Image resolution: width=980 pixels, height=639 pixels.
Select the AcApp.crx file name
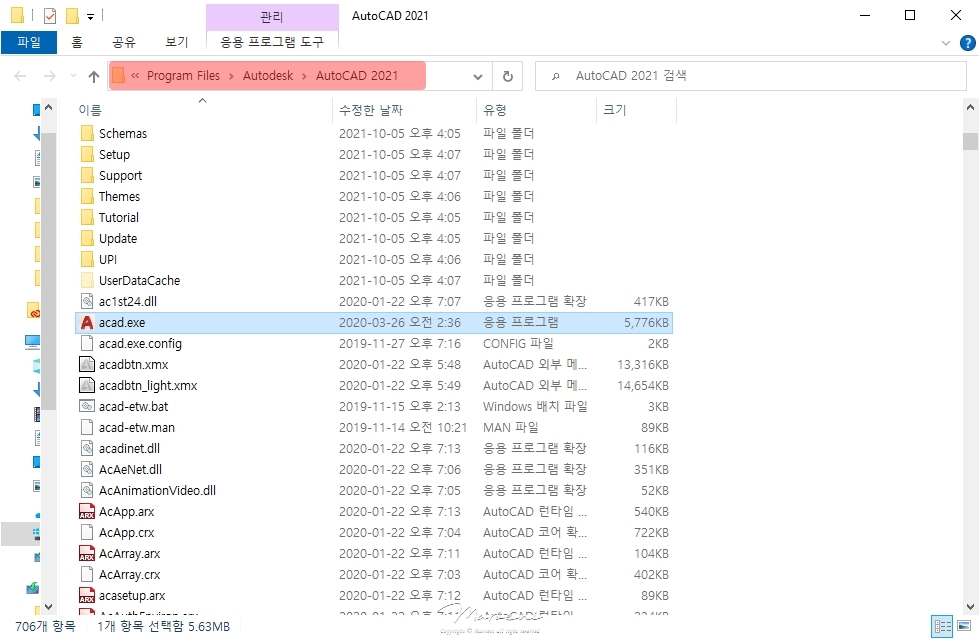(x=126, y=533)
